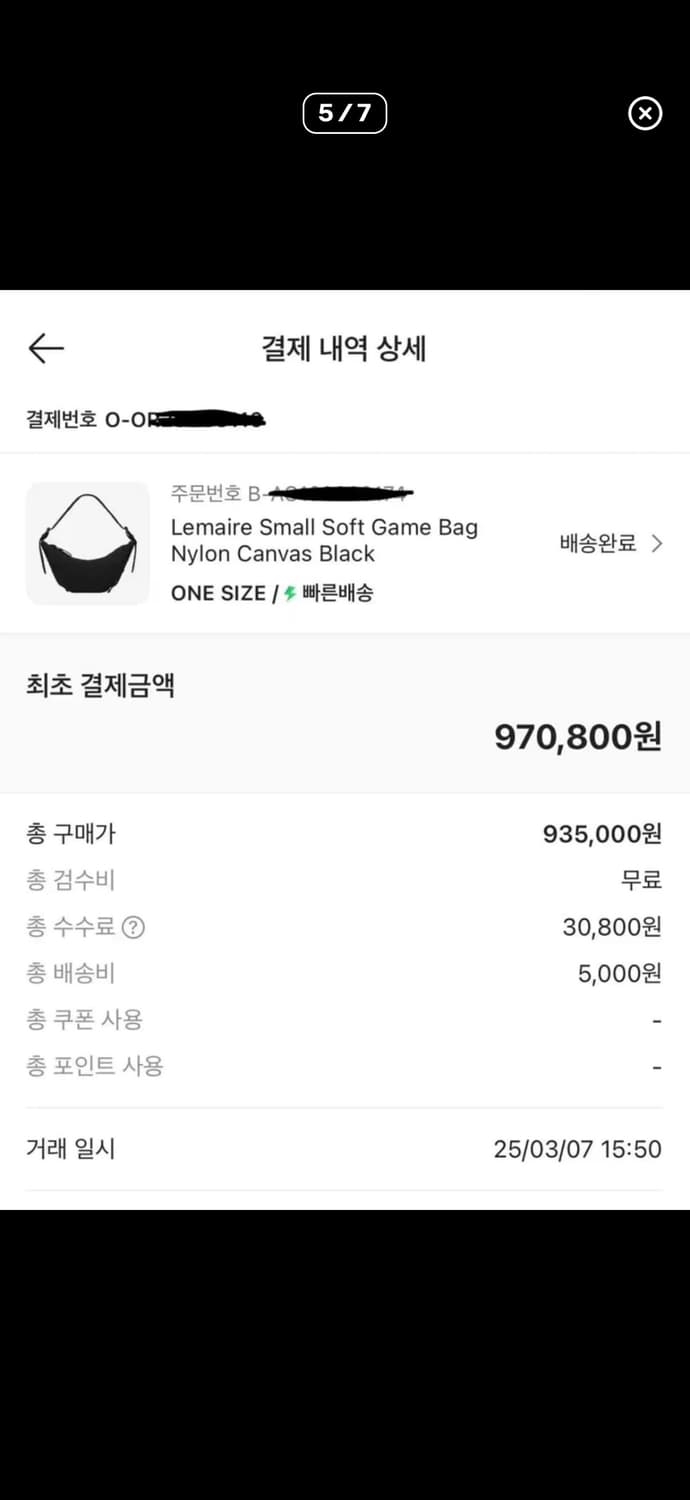Screen dimensions: 690x1500
Task: Close the image viewer with X icon
Action: click(x=645, y=113)
